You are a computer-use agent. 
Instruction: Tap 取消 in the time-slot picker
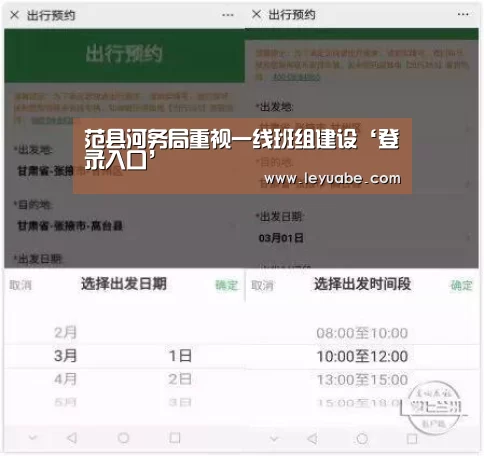click(262, 286)
